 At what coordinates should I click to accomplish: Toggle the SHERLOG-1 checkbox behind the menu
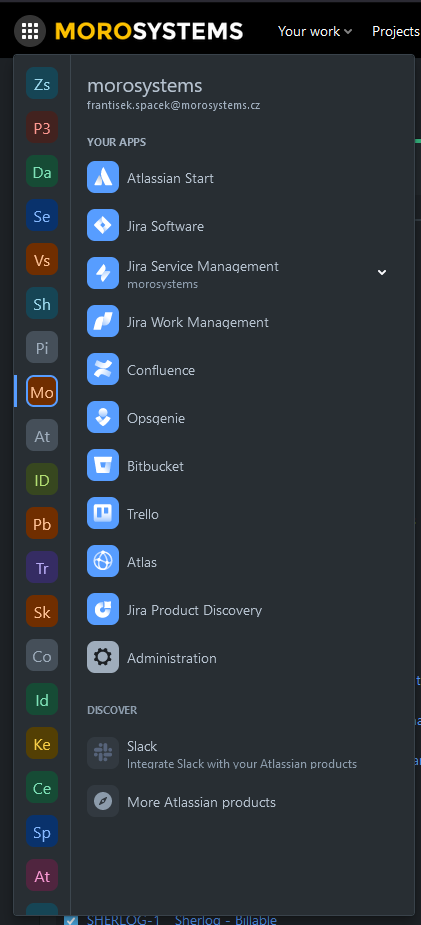coord(71,920)
